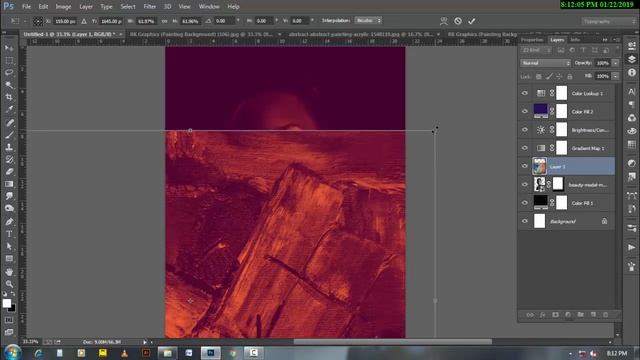Hide Layer 1 visibility eye
The width and height of the screenshot is (640, 360).
point(525,166)
